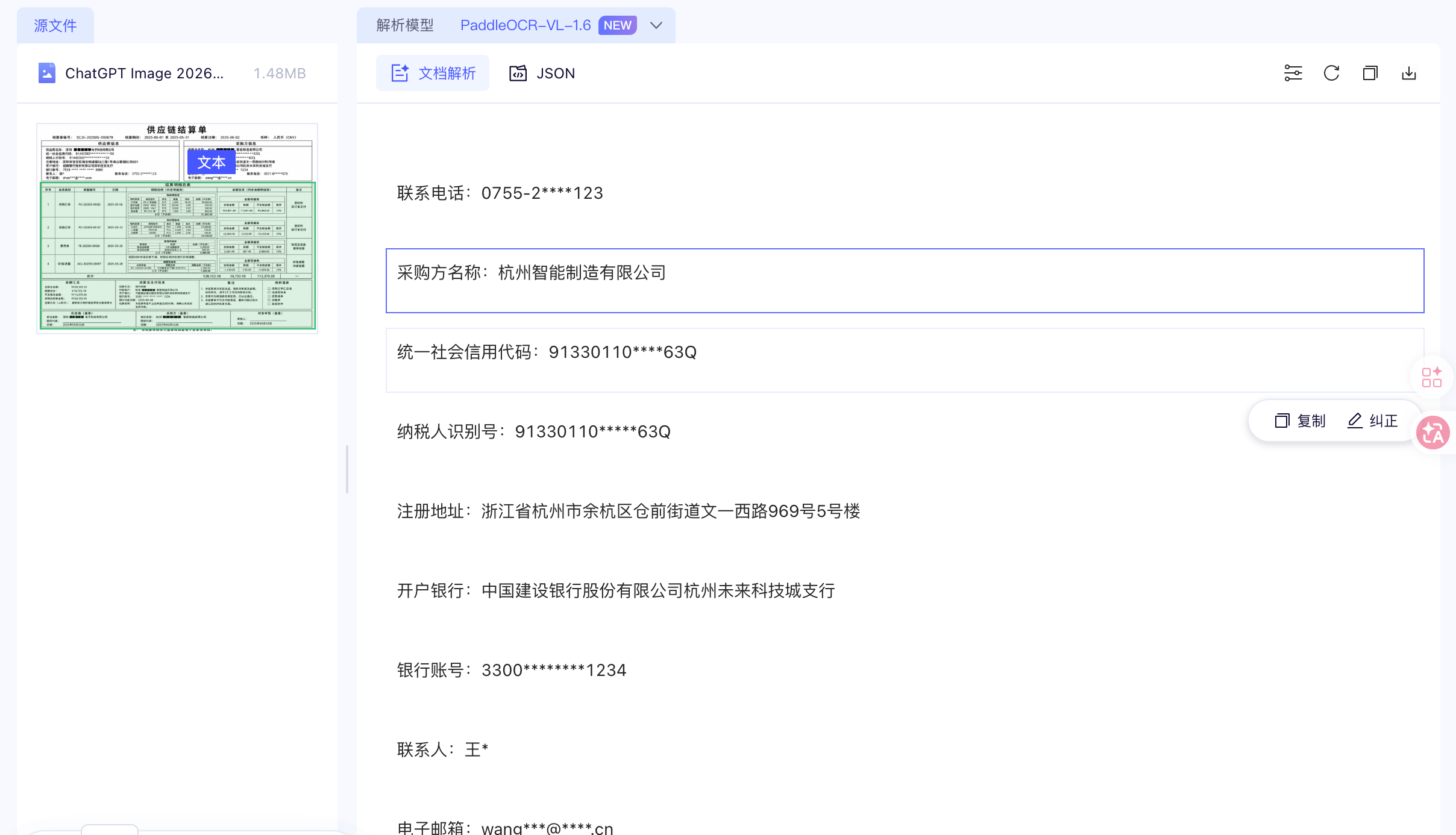1456x835 pixels.
Task: Click the file size 1.48MB text
Action: [280, 73]
